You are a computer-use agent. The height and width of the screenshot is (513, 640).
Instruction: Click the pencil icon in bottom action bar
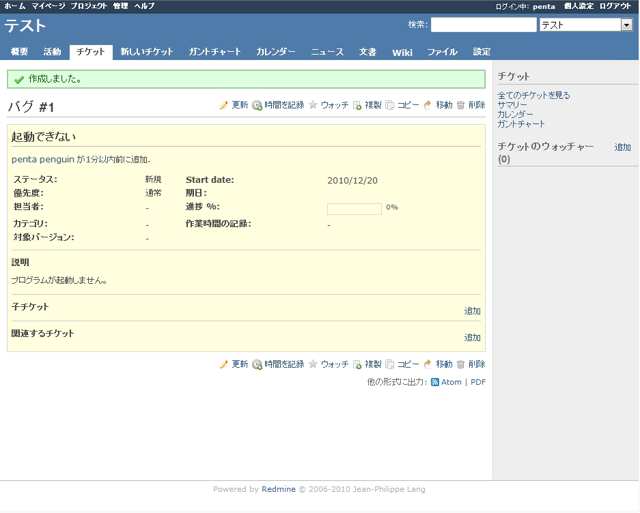click(224, 364)
